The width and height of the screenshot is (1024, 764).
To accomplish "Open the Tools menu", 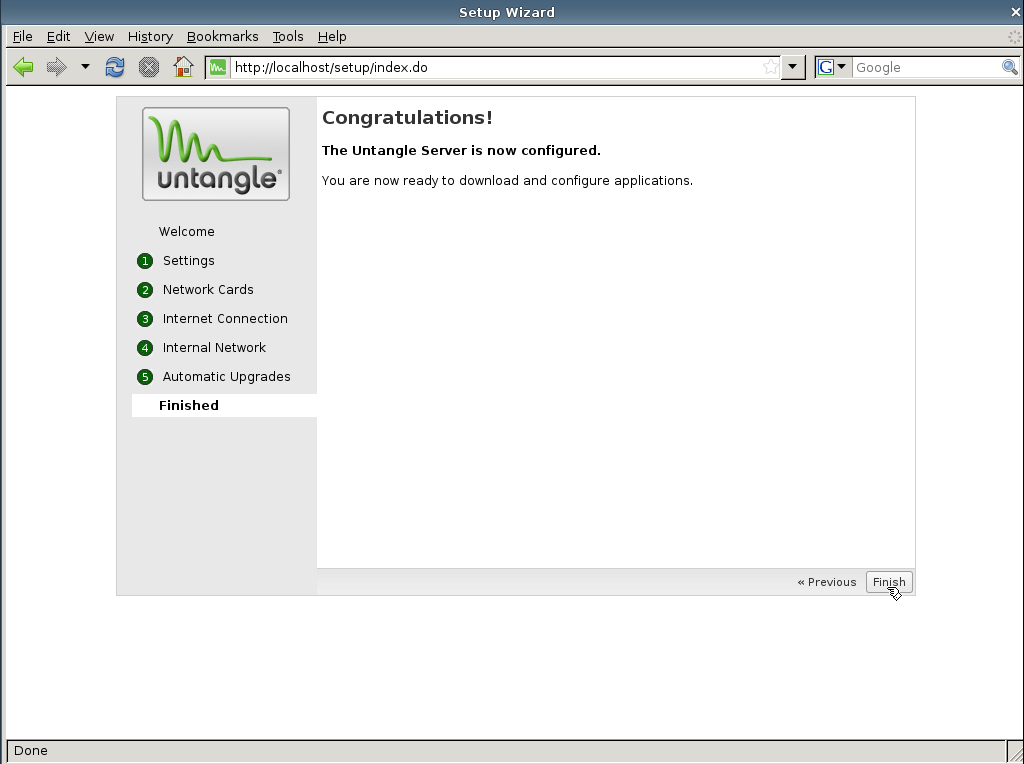I will coord(288,37).
